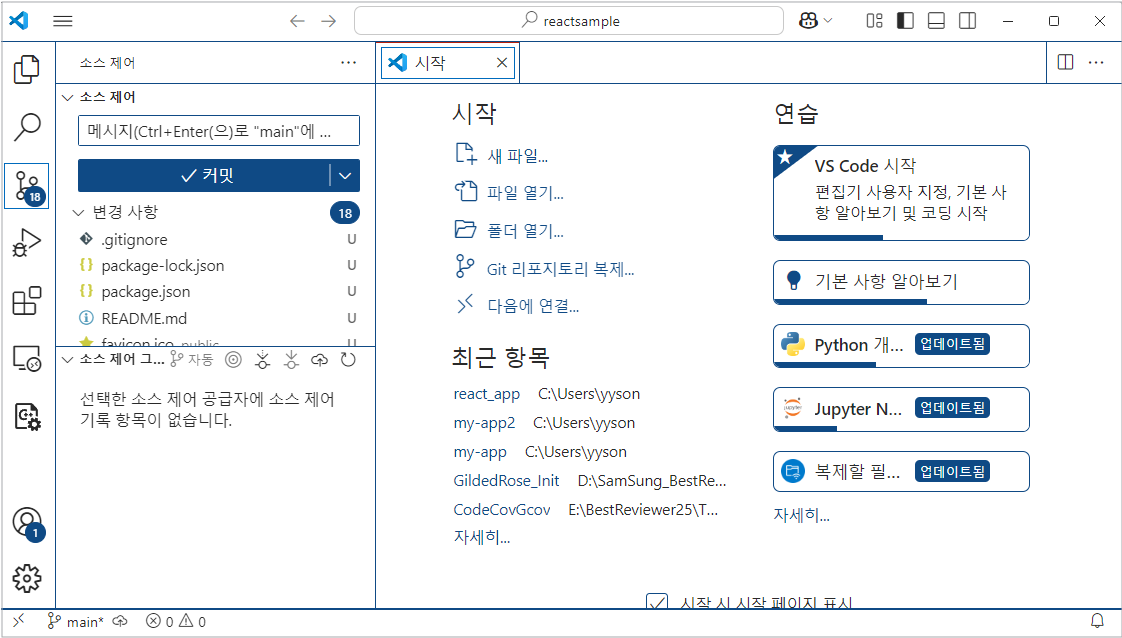Click the 폴더 열기... link
Screen dimensions: 1122x638
coord(509,231)
